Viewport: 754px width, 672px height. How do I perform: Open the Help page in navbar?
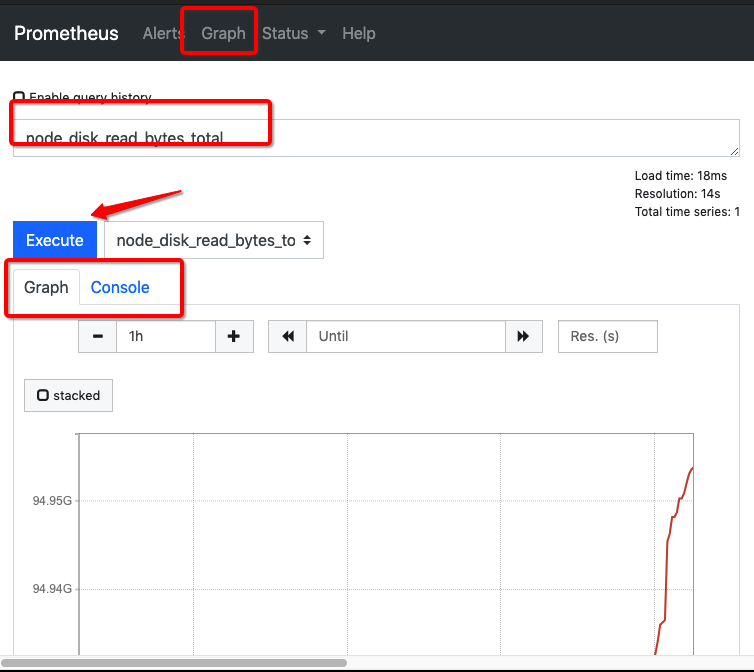click(x=359, y=33)
